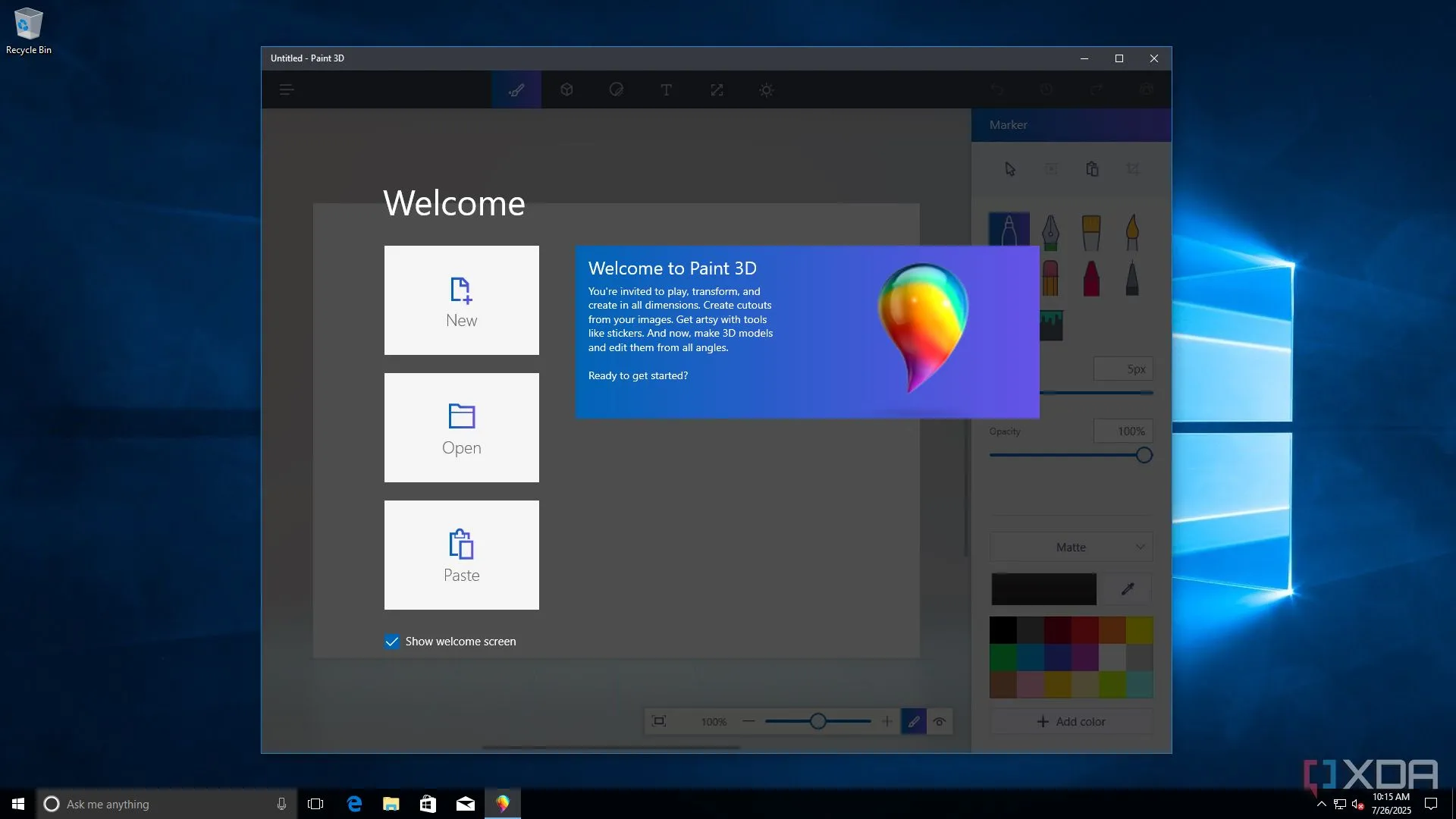1456x819 pixels.
Task: Open Remix 3D icon at top right
Action: click(x=1146, y=89)
